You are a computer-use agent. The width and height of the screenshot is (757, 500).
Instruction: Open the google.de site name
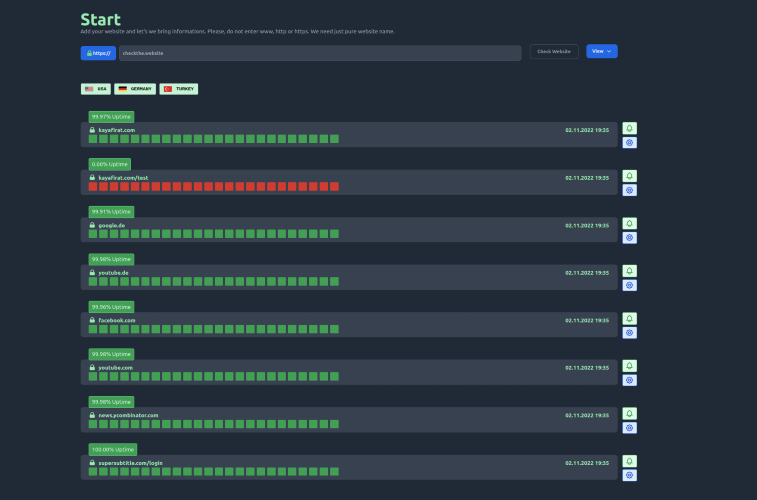(x=112, y=225)
